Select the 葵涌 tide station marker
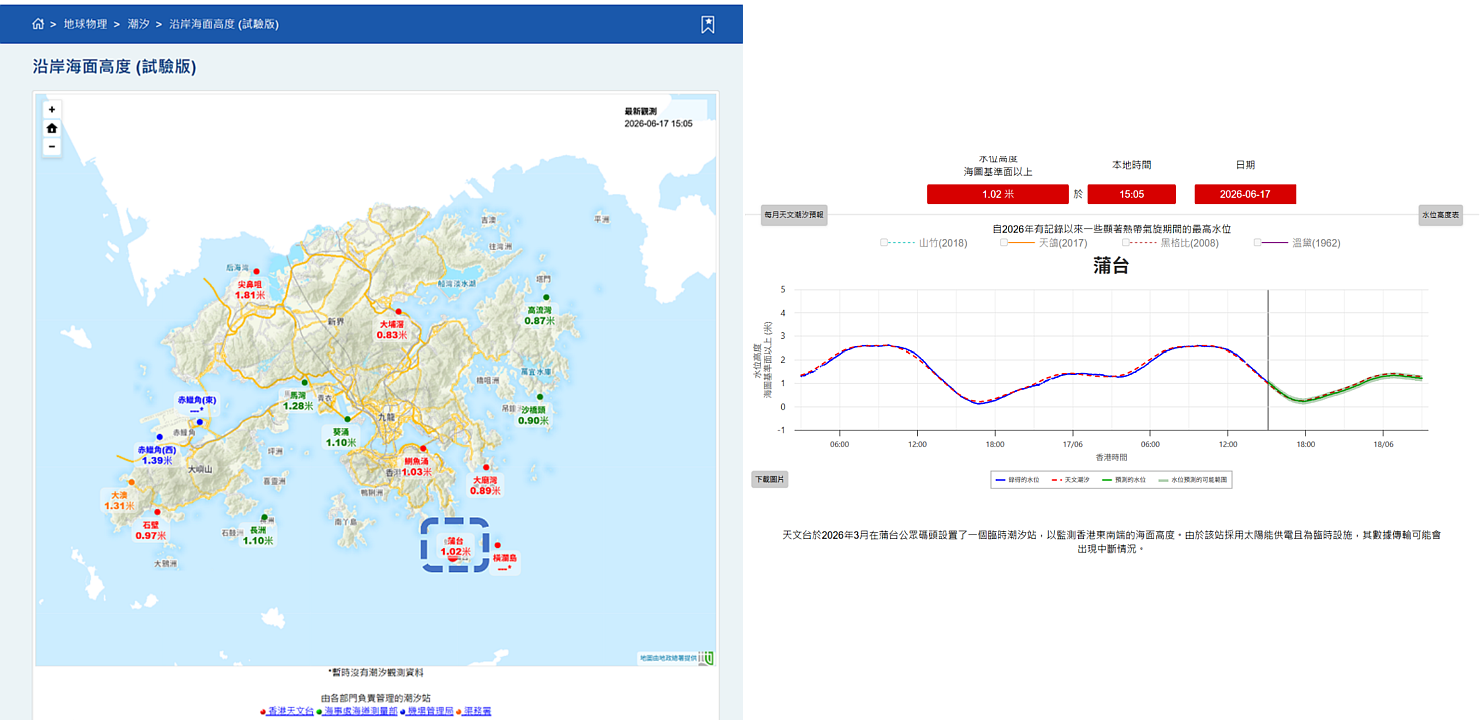The height and width of the screenshot is (720, 1481). click(x=347, y=419)
